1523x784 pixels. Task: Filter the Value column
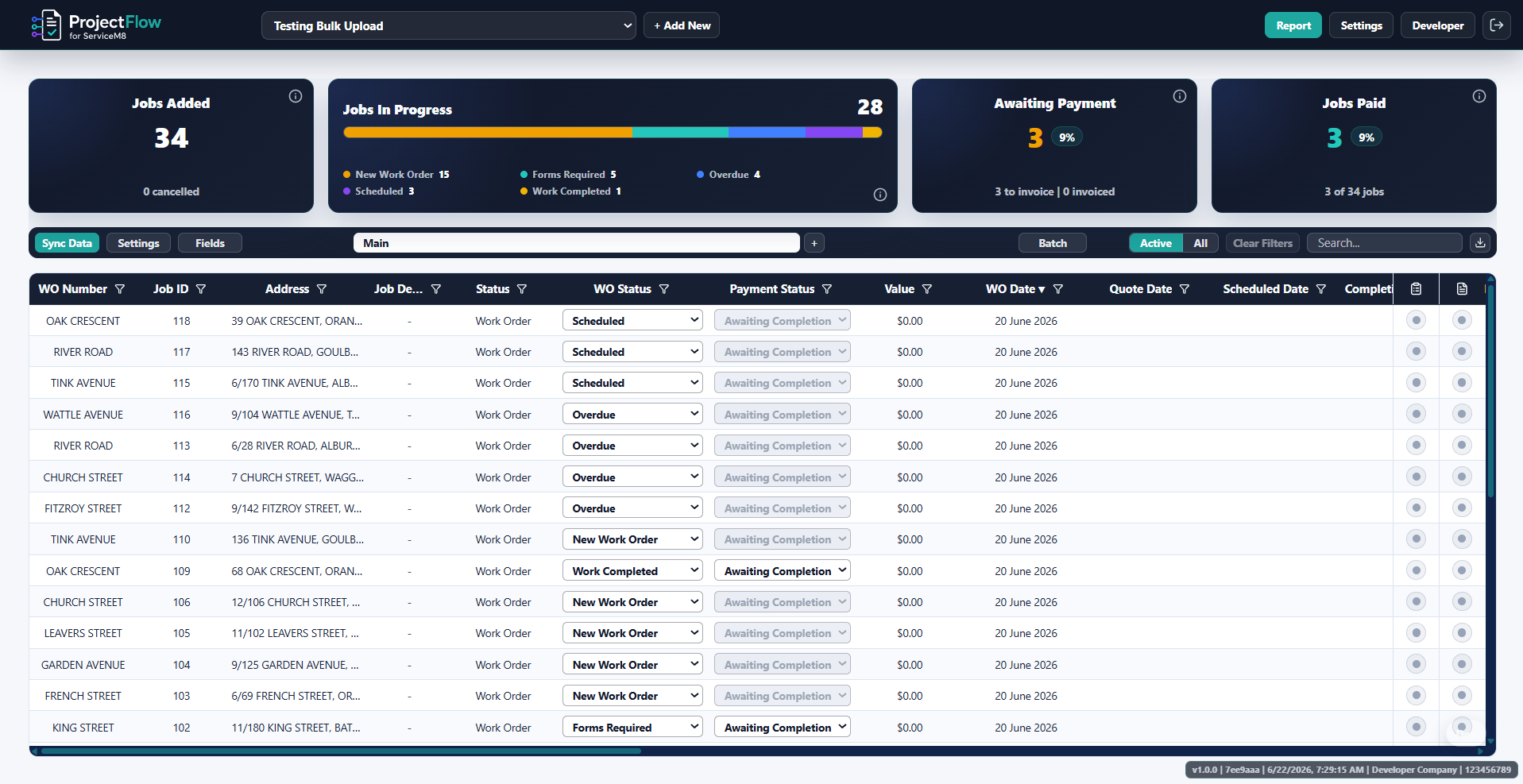pyautogui.click(x=927, y=289)
